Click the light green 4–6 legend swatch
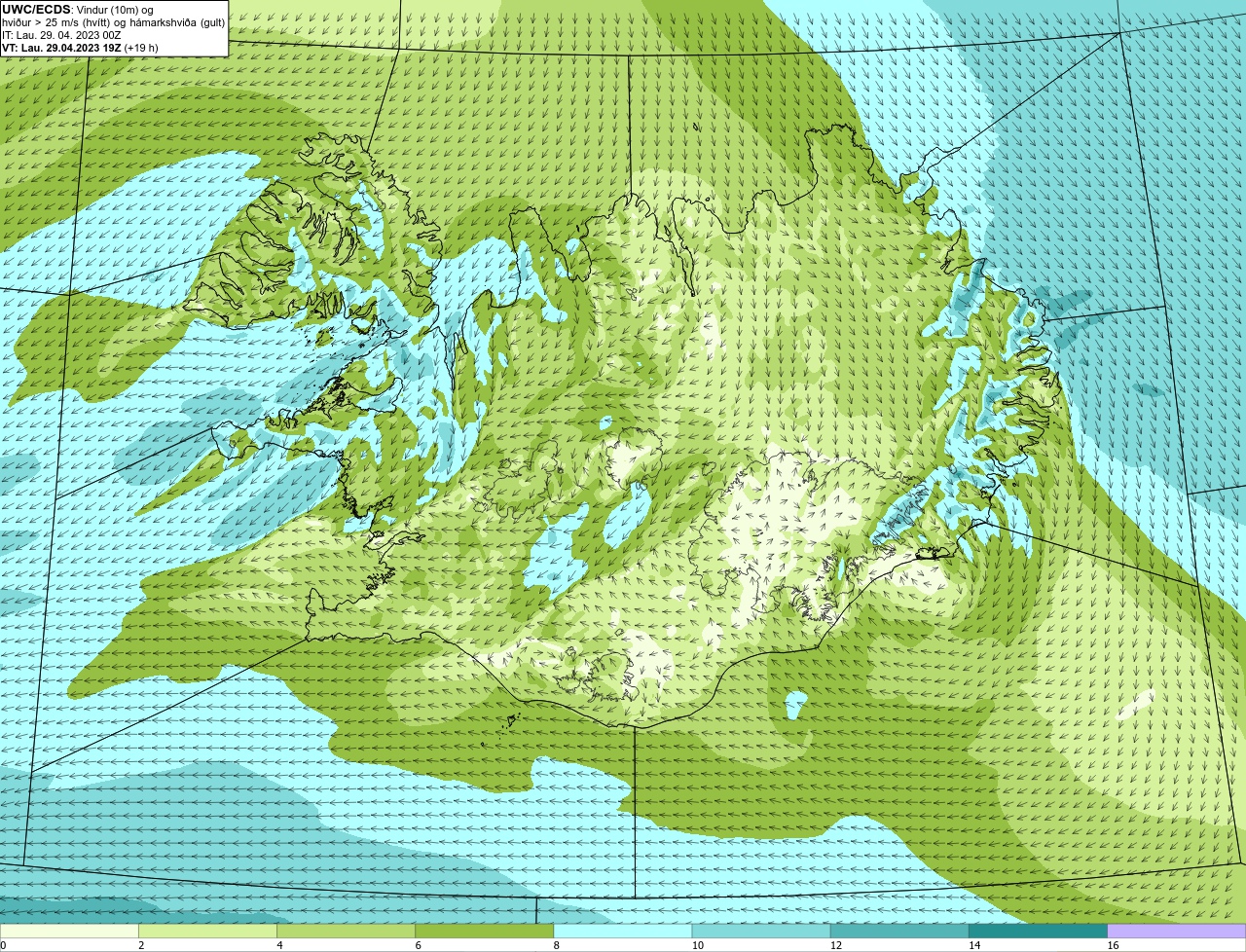The width and height of the screenshot is (1246, 952). click(x=346, y=931)
